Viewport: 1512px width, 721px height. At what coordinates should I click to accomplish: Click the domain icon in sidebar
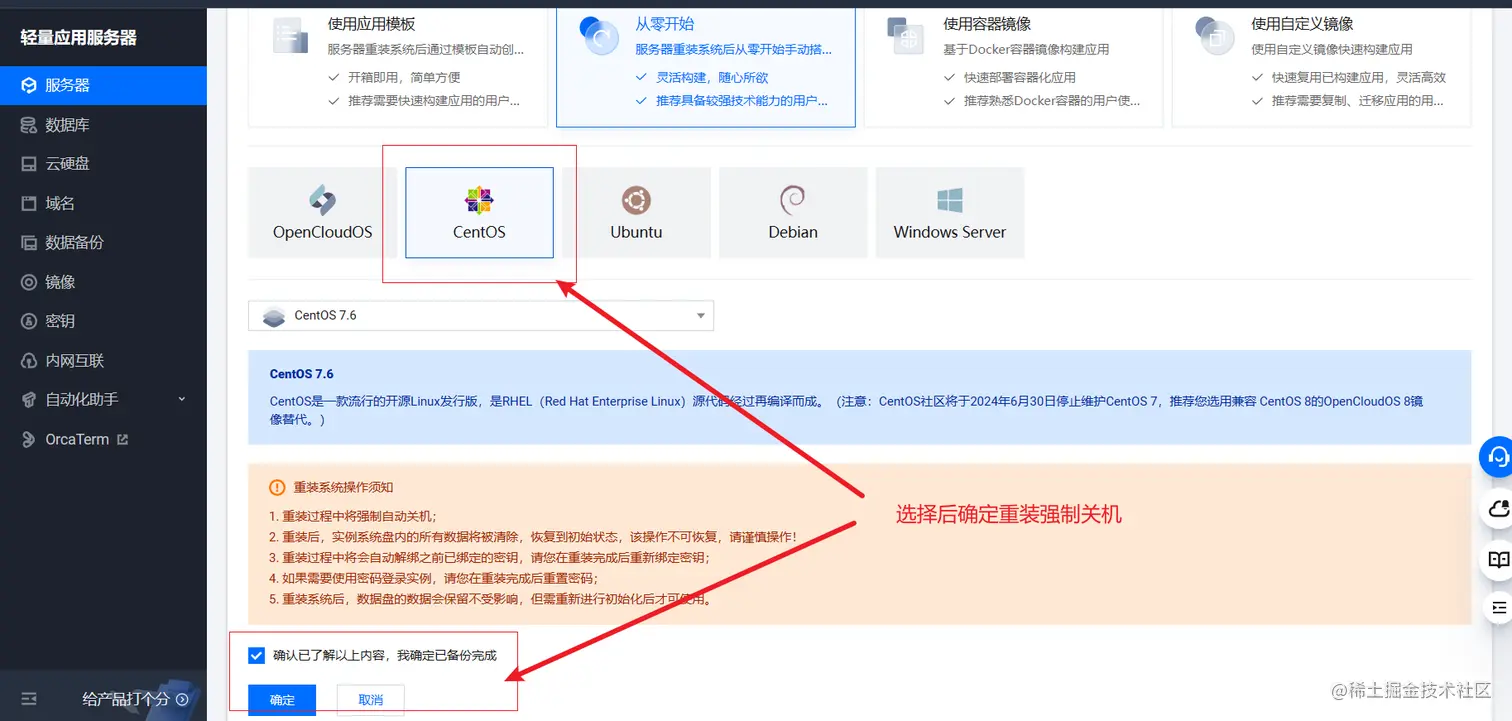pyautogui.click(x=29, y=203)
